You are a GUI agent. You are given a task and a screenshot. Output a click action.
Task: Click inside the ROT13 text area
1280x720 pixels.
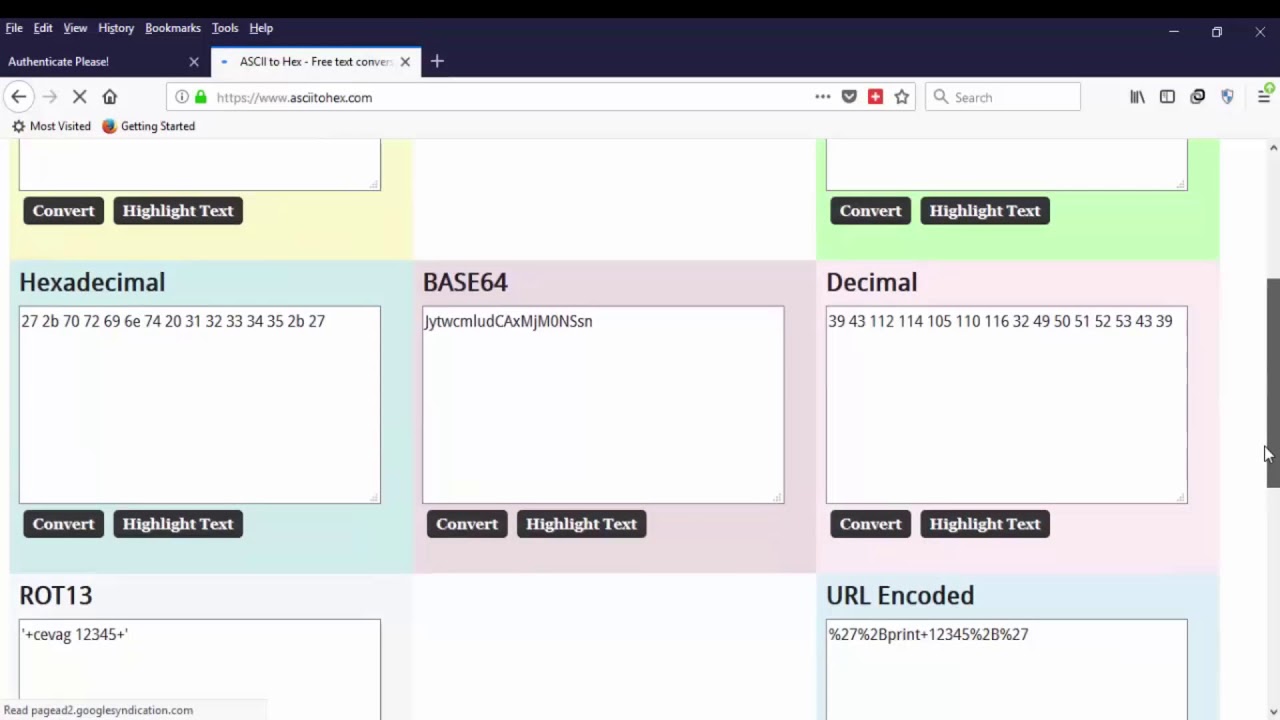pyautogui.click(x=200, y=669)
